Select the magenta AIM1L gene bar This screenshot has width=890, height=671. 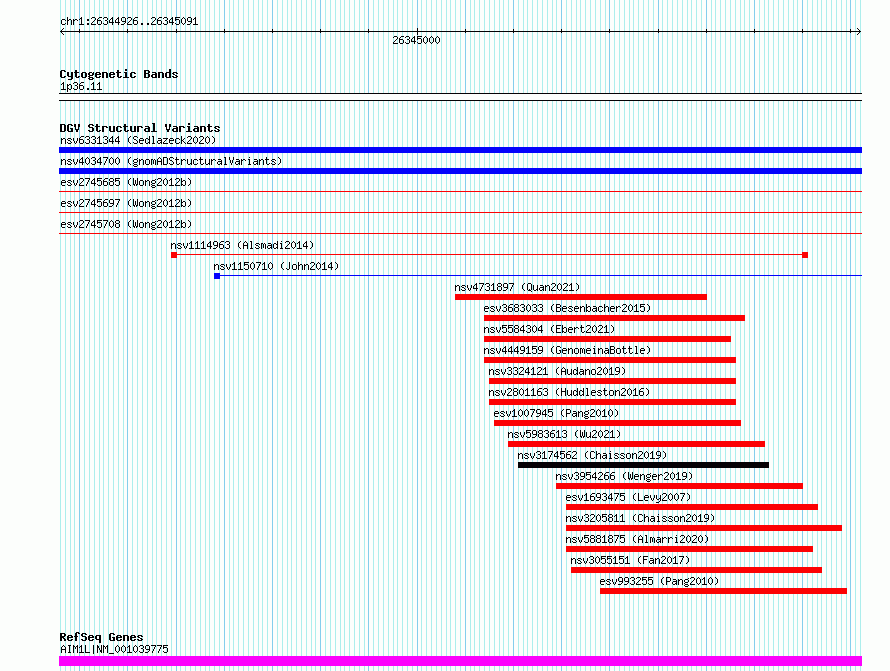tap(460, 661)
